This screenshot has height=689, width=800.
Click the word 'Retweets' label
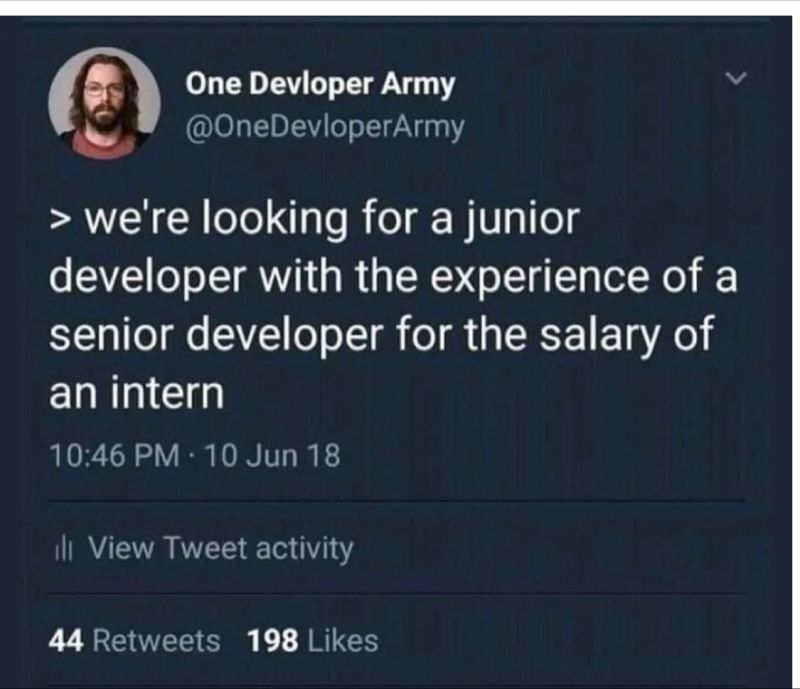(x=157, y=640)
